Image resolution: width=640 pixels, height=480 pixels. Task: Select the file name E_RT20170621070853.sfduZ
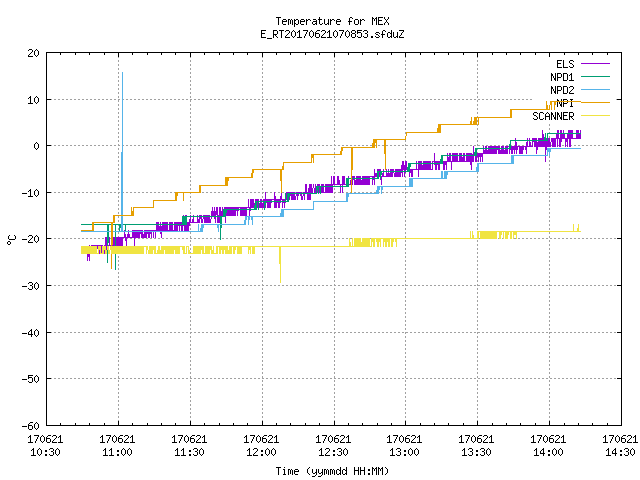[x=332, y=34]
